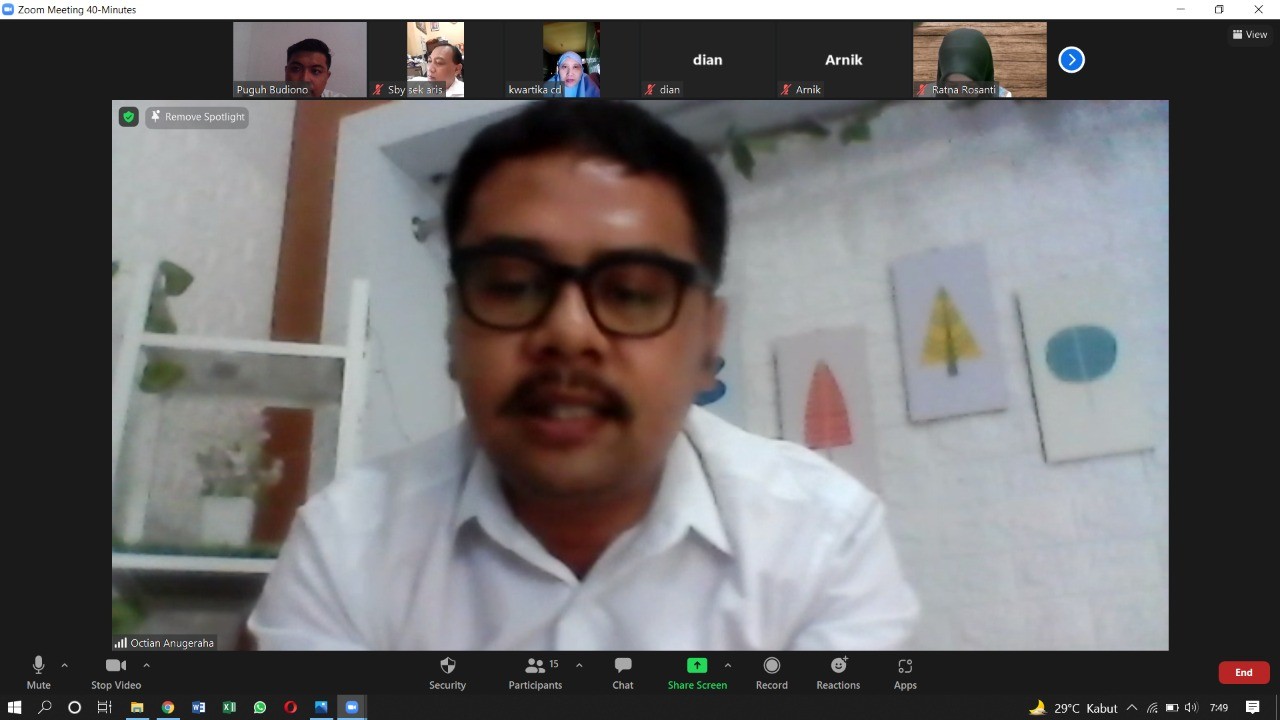Mute the microphone
1280x720 pixels.
click(39, 673)
